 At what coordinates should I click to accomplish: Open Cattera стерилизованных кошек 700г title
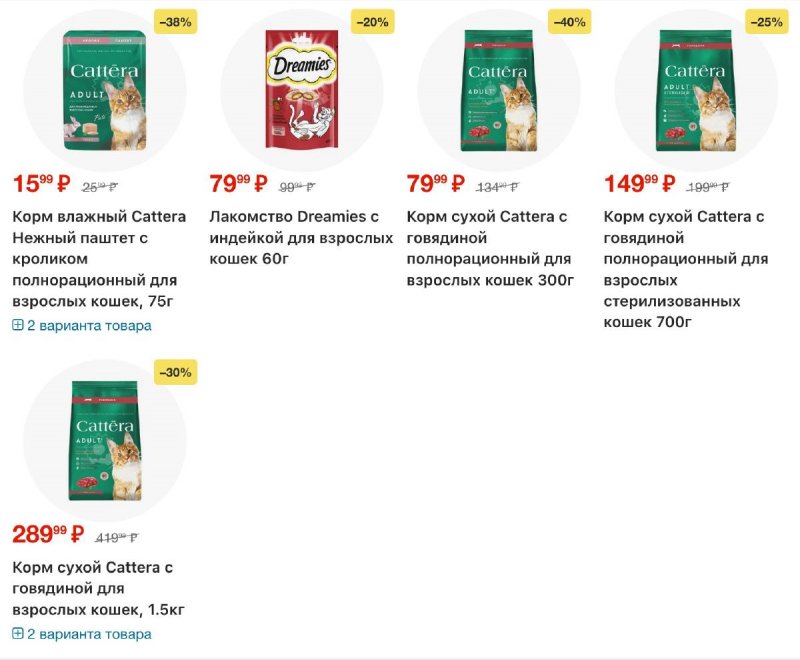tap(686, 269)
